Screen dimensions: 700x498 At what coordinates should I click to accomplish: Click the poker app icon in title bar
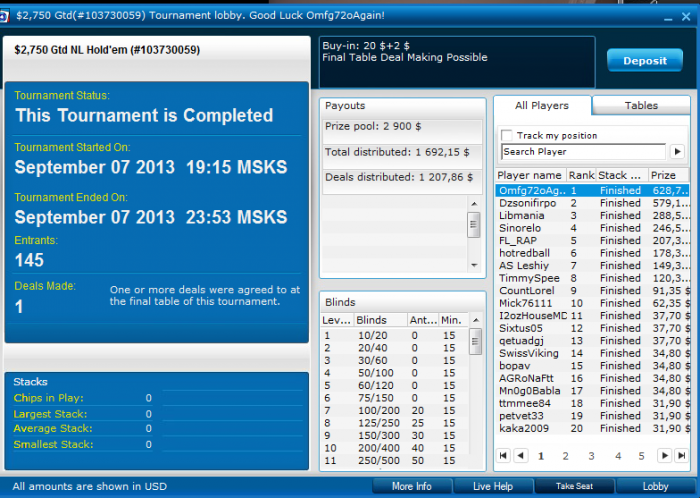(x=4, y=16)
